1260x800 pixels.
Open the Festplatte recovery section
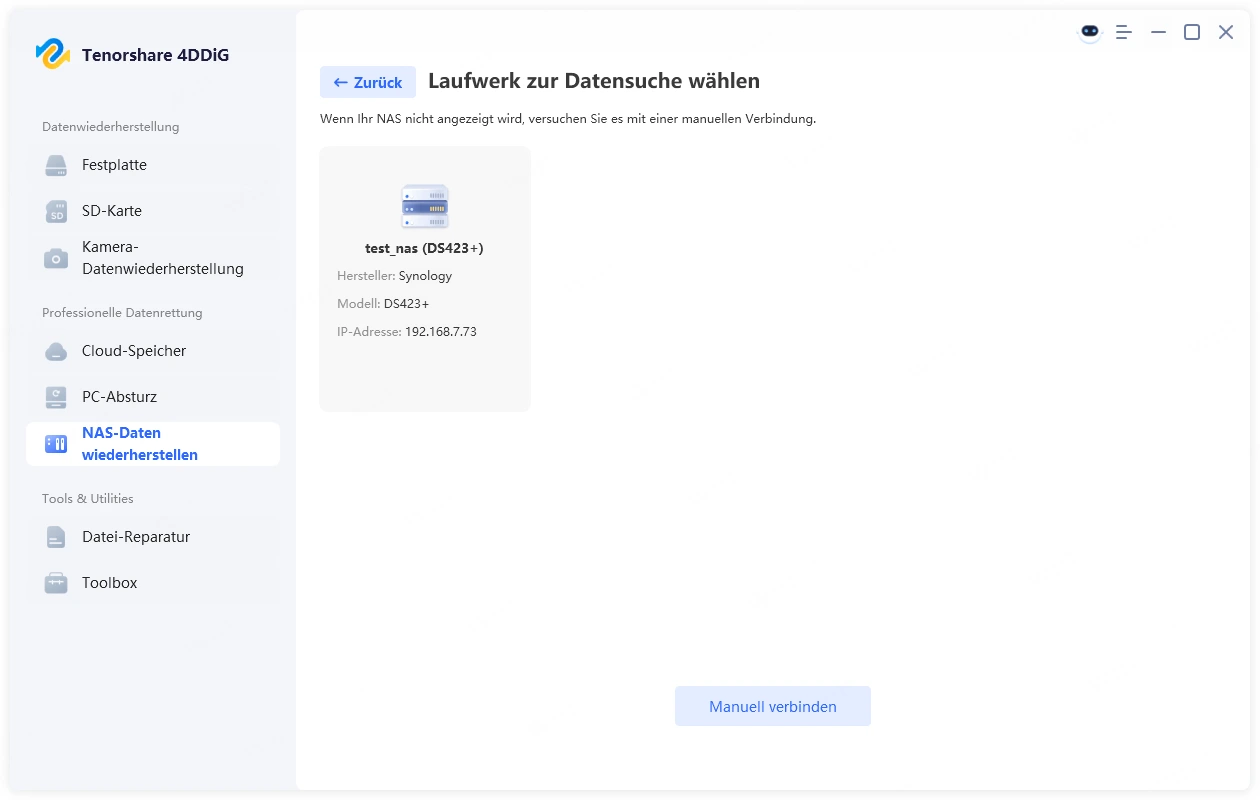114,165
